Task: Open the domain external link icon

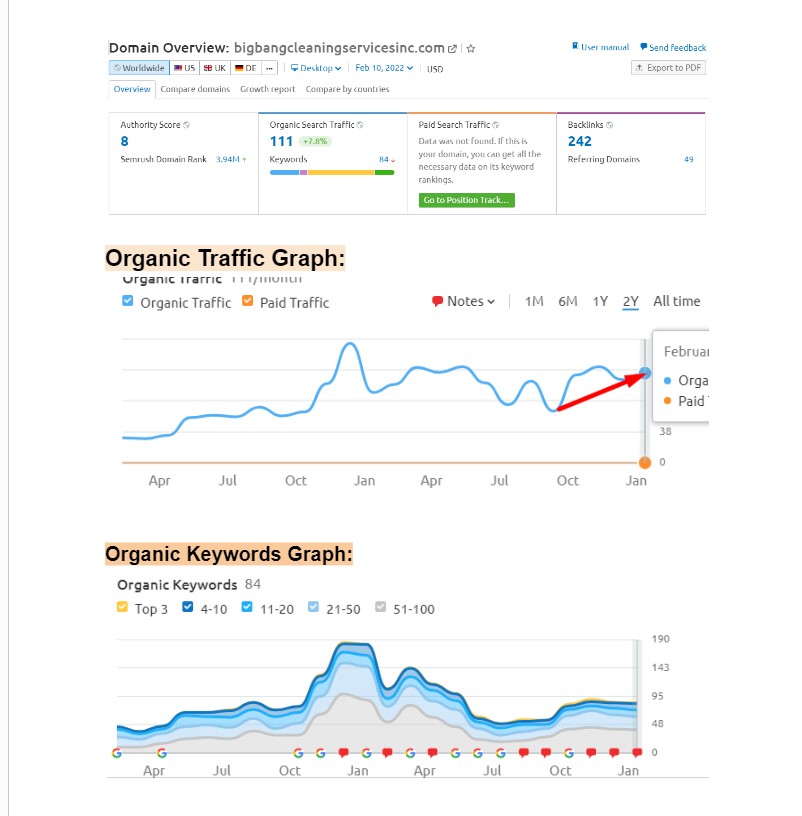Action: pyautogui.click(x=452, y=48)
